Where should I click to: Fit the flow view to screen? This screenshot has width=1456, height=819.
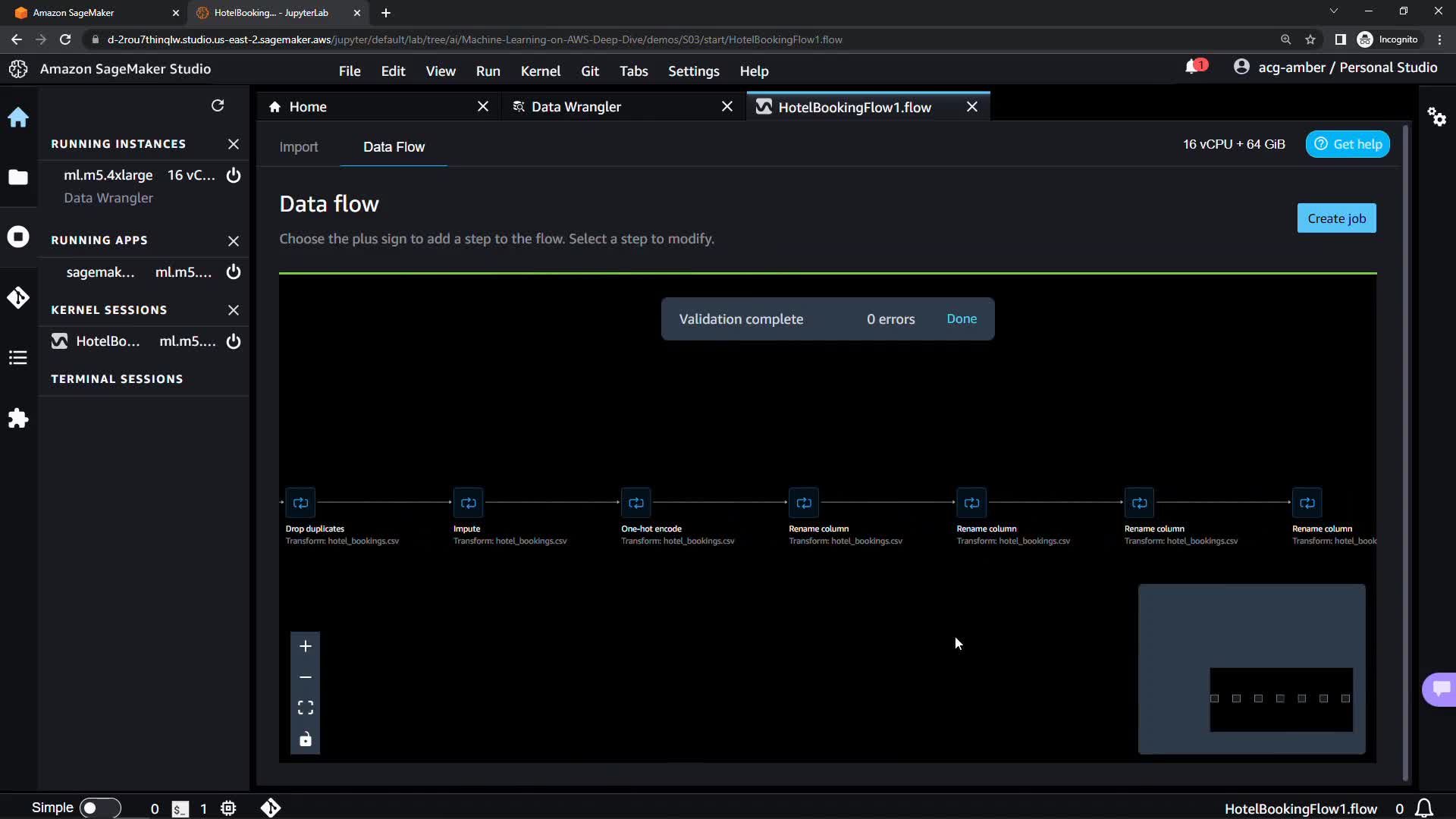306,708
